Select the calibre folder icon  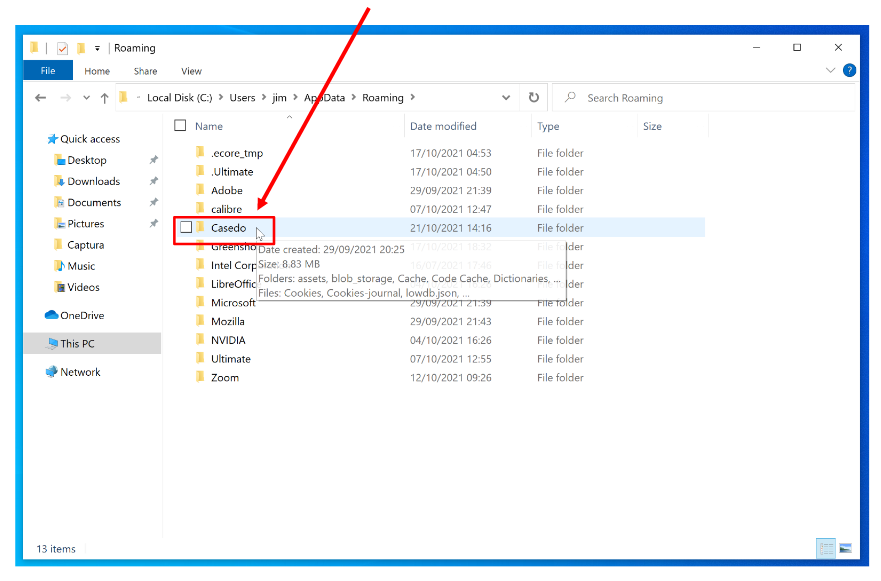(200, 208)
